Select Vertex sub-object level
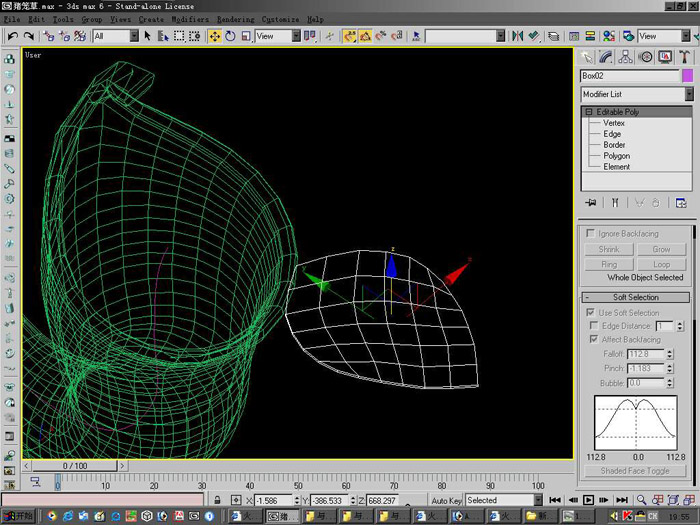The width and height of the screenshot is (700, 525). tap(614, 123)
